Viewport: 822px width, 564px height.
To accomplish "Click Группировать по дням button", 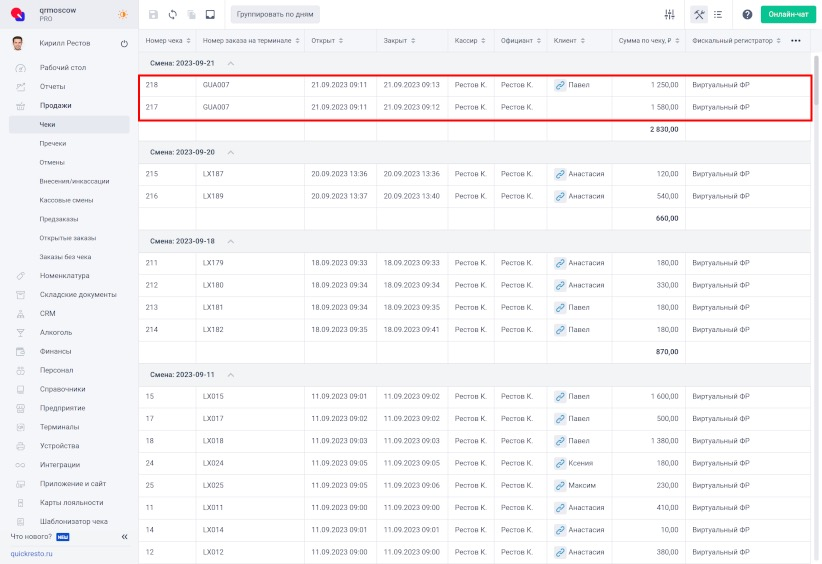I will point(275,15).
